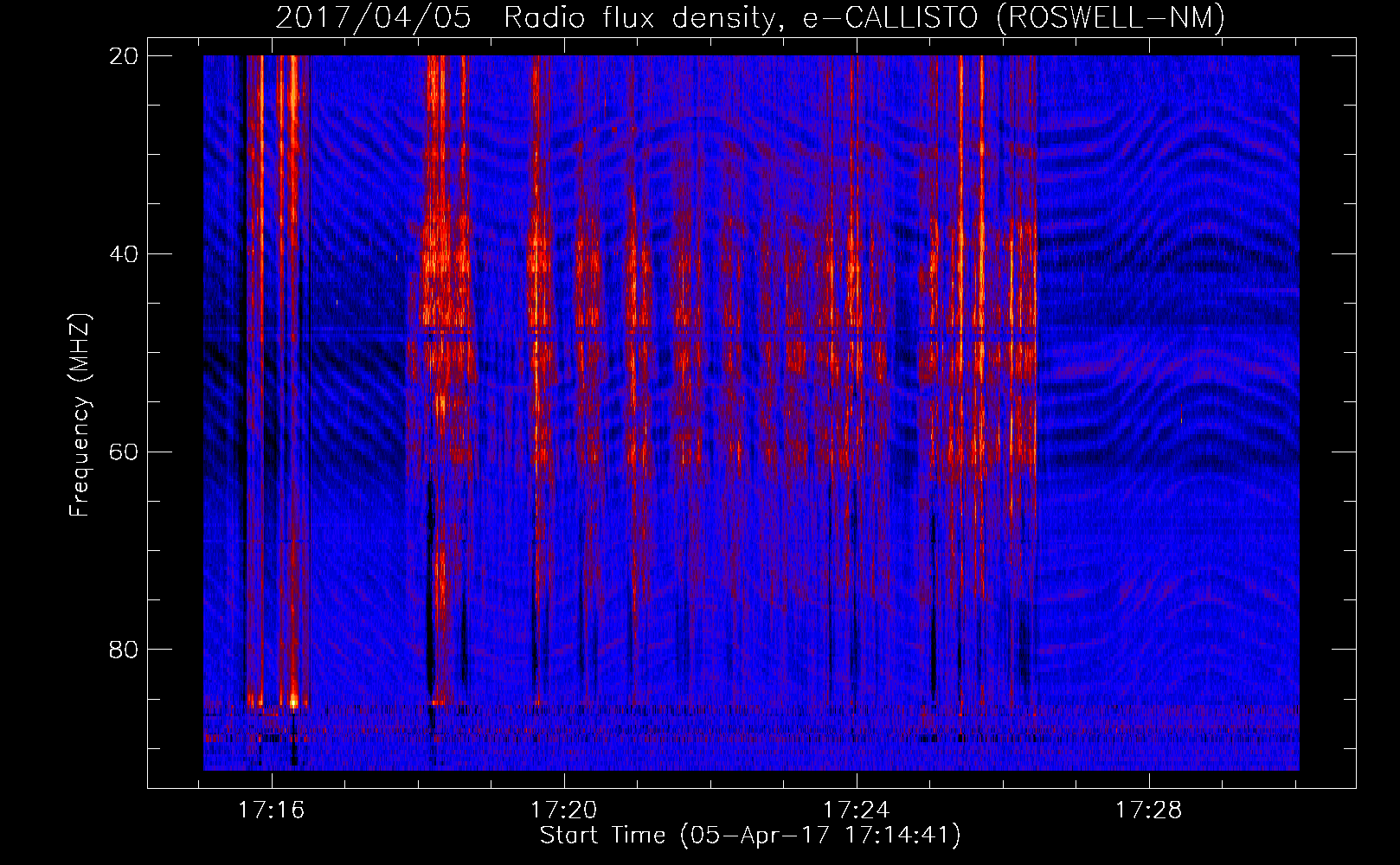Click the plot title mentioning e-CALLISTO ROSWELL-NM
Viewport: 1400px width, 865px height.
coord(750,17)
